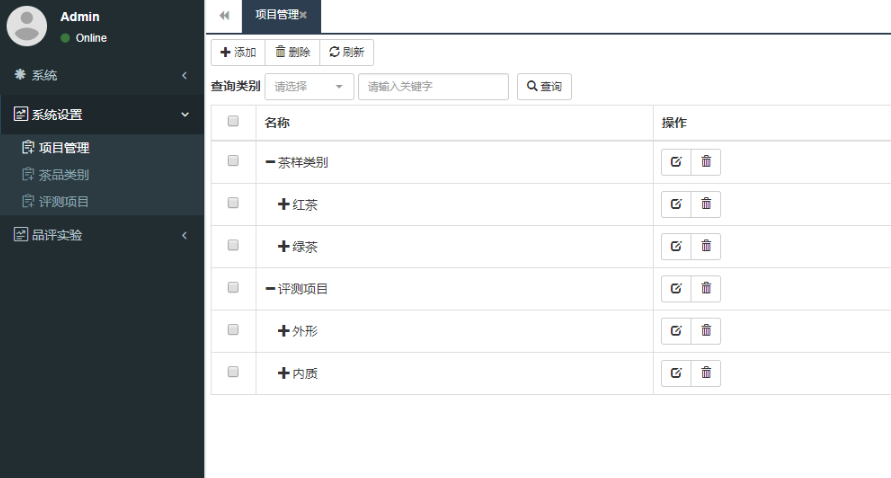Click the trash icon for 绿茶 row
The width and height of the screenshot is (891, 478).
[x=706, y=246]
